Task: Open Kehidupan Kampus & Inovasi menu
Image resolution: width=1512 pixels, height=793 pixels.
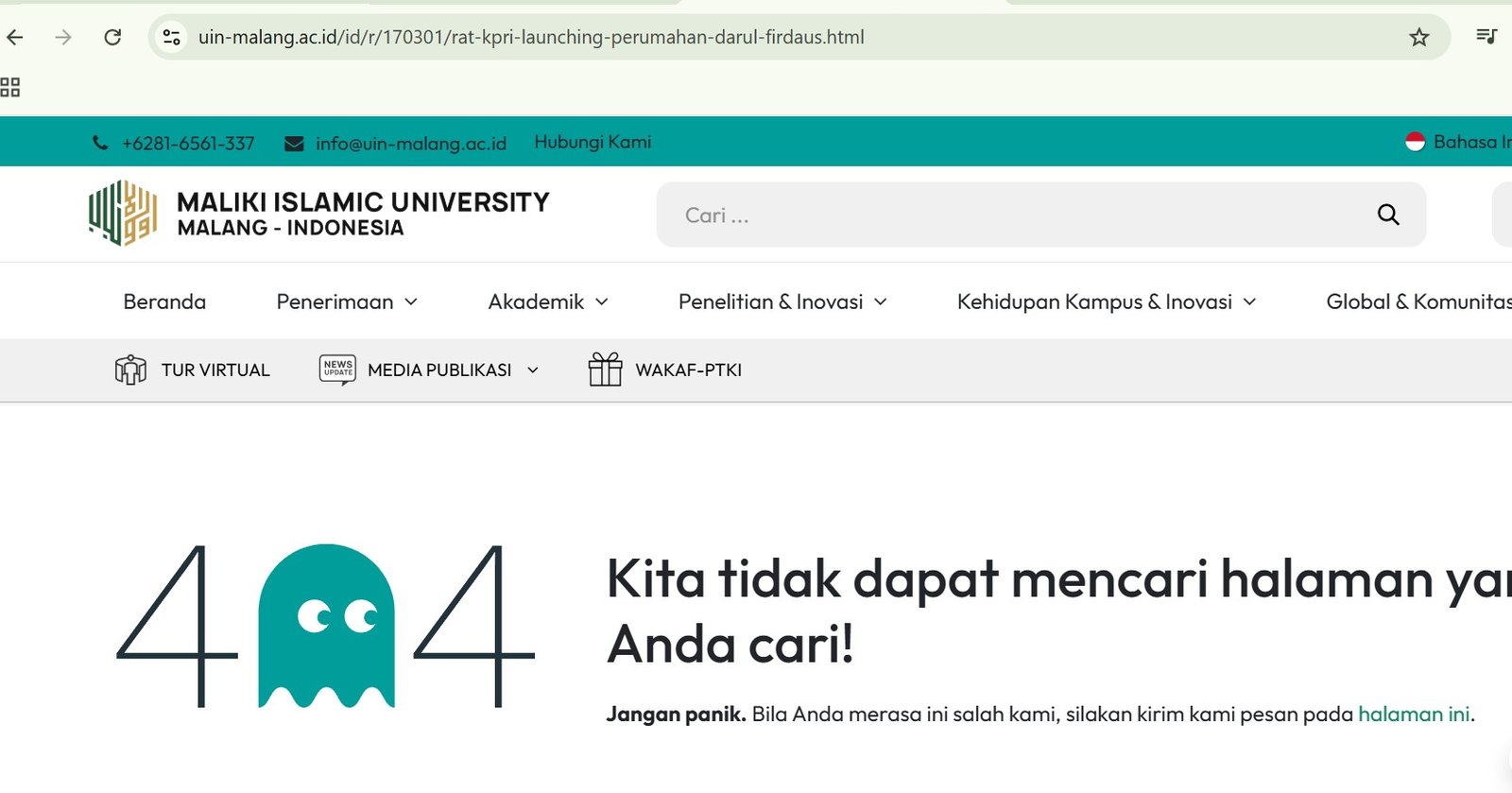Action: coord(1094,302)
